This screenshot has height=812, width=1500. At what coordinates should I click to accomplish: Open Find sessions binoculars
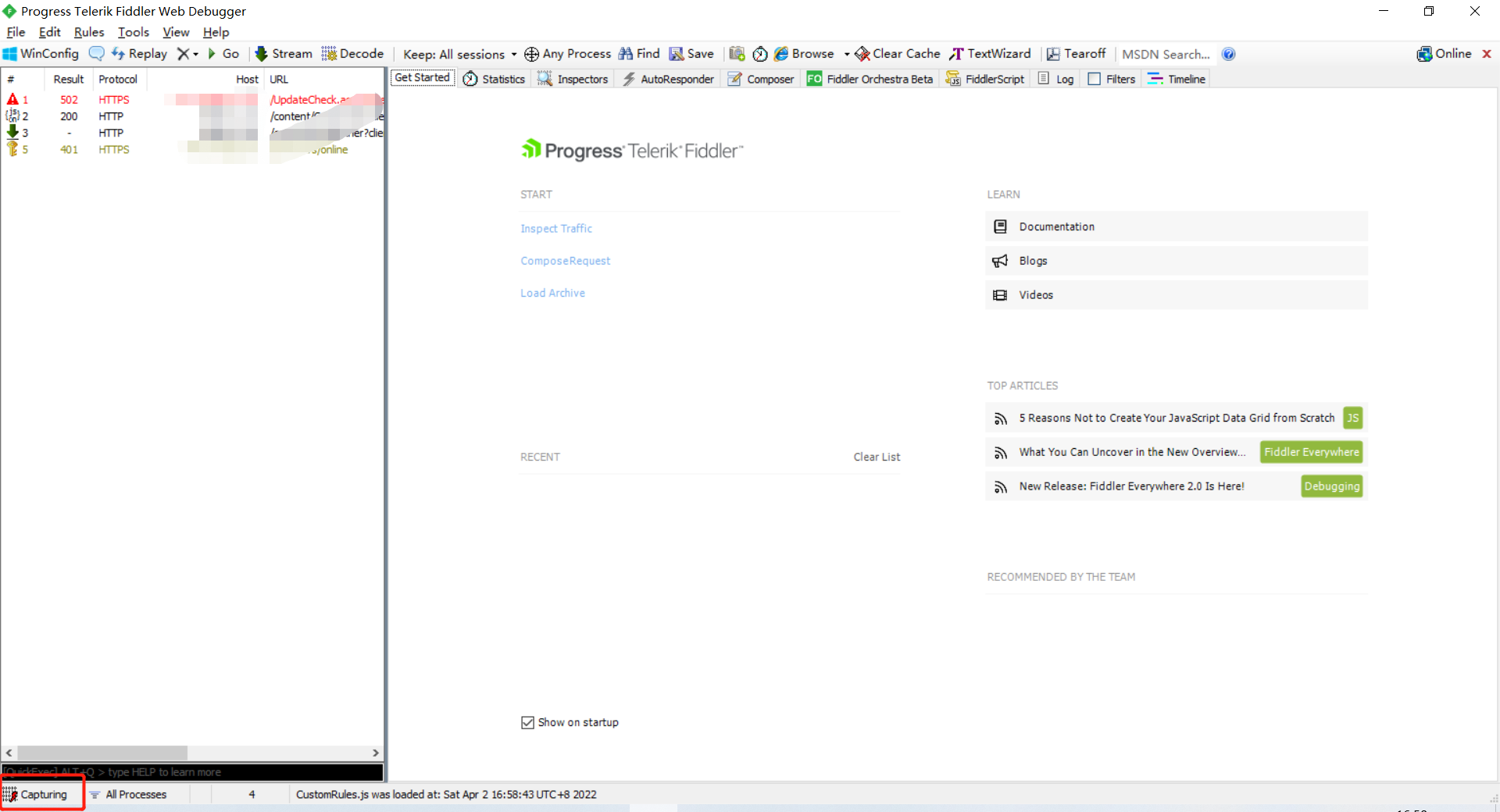pyautogui.click(x=639, y=54)
